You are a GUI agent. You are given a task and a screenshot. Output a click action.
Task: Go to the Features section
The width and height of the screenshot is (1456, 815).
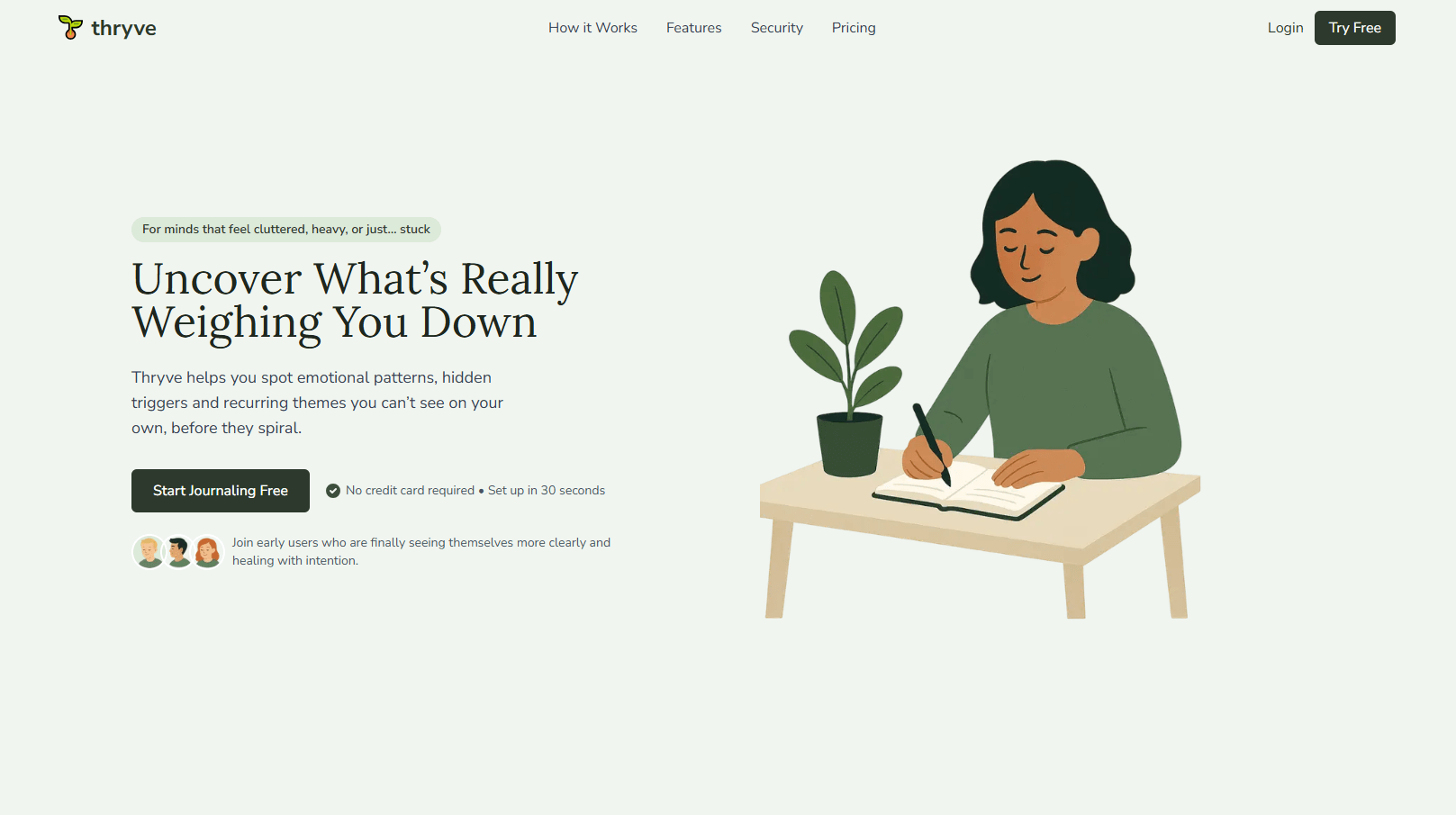click(x=693, y=28)
